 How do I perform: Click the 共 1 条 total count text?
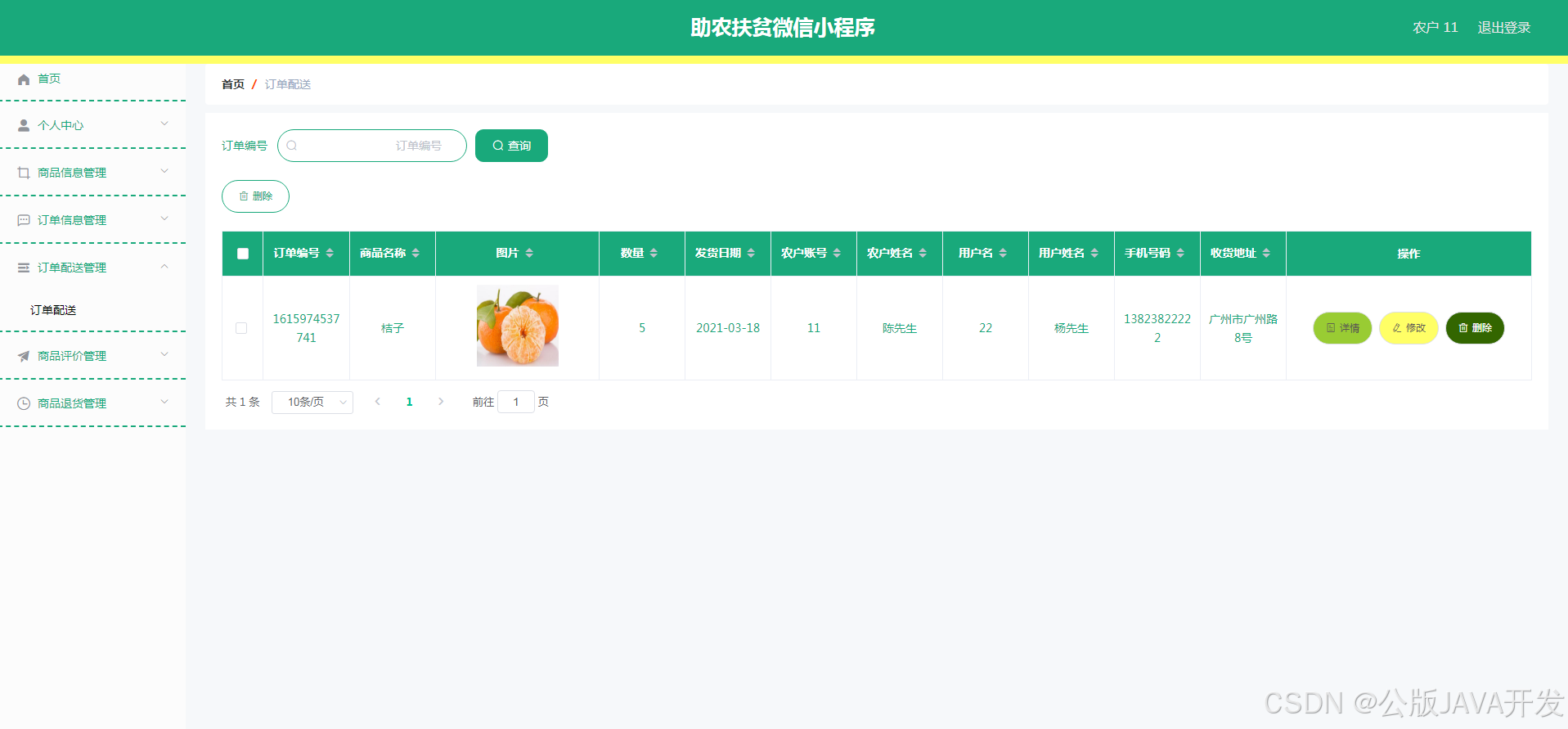tap(243, 402)
